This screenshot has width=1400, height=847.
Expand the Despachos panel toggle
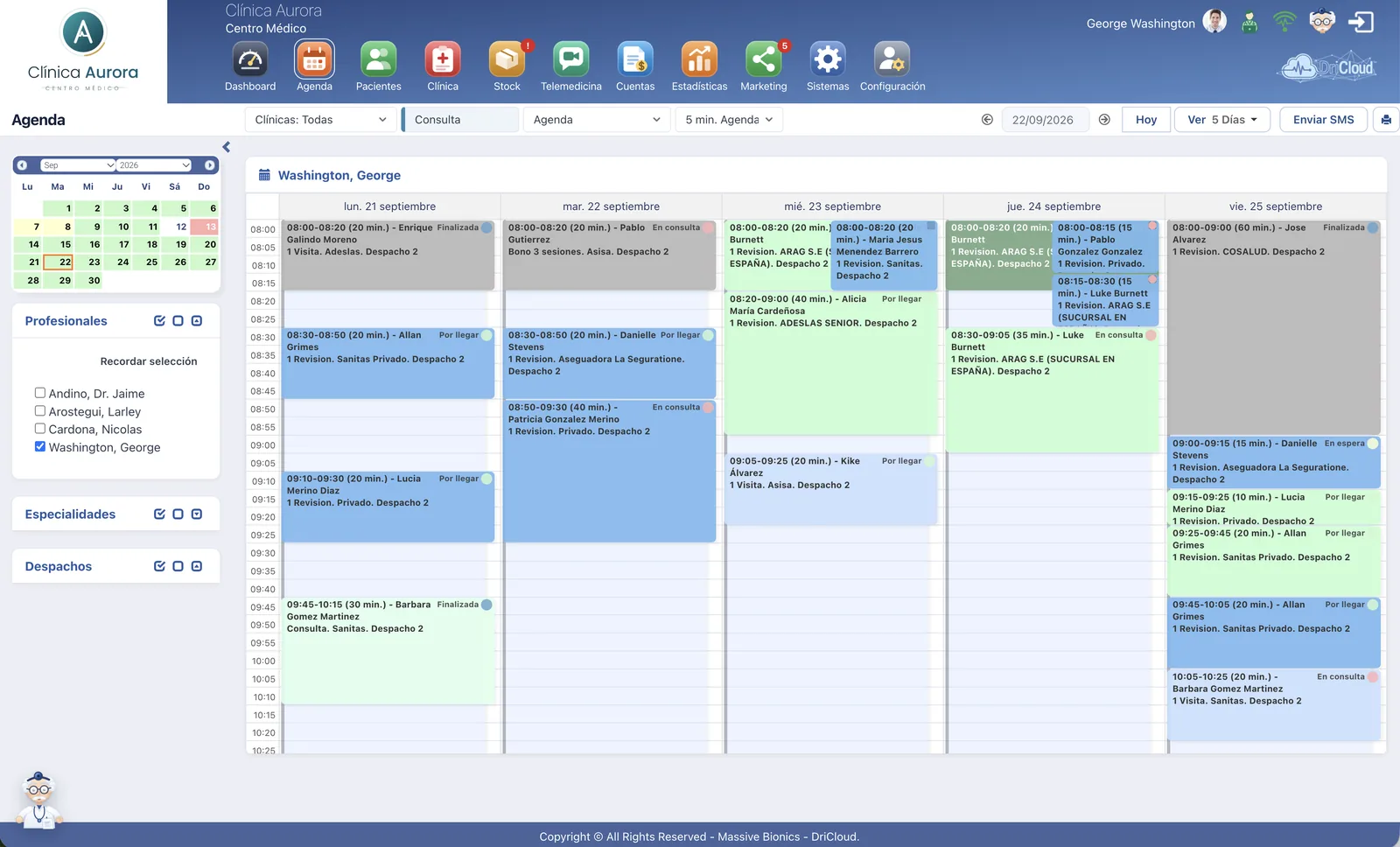(x=197, y=567)
